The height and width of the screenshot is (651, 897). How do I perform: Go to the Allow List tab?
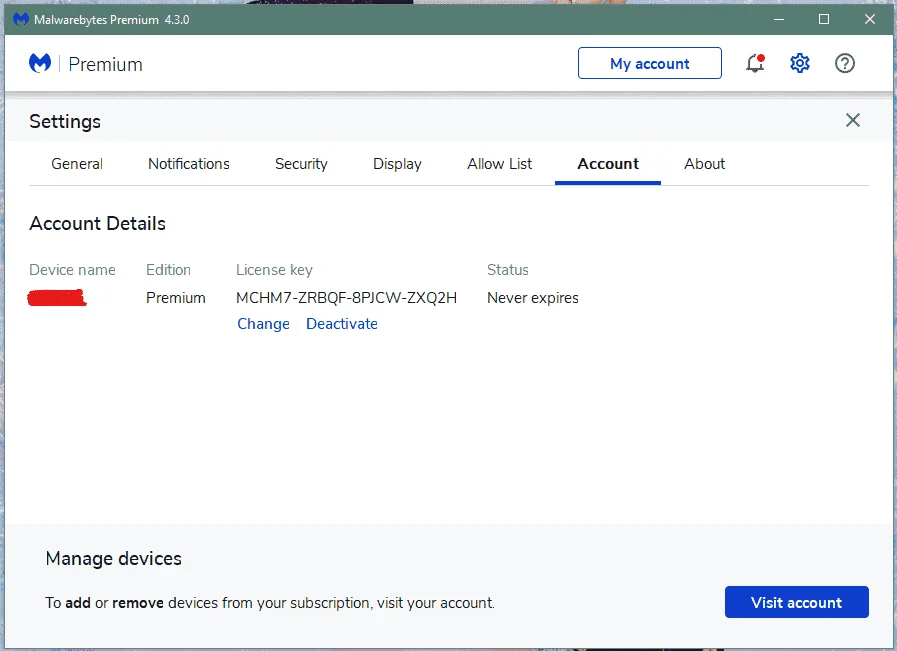[499, 164]
